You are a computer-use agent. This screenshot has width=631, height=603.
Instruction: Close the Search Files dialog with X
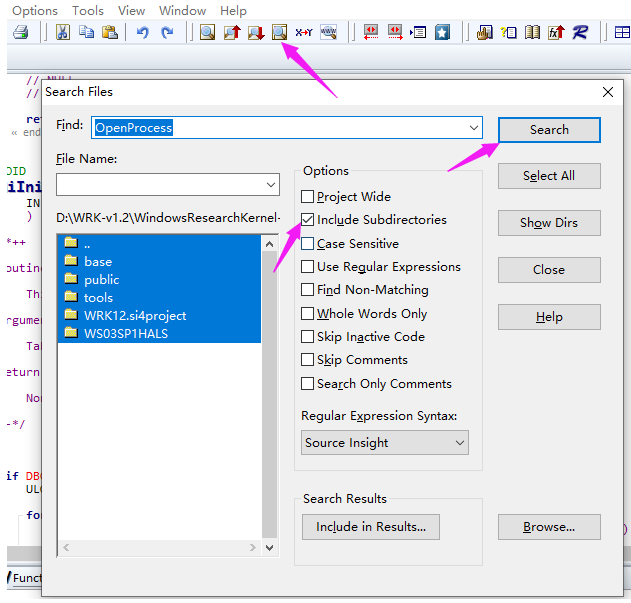pyautogui.click(x=608, y=92)
